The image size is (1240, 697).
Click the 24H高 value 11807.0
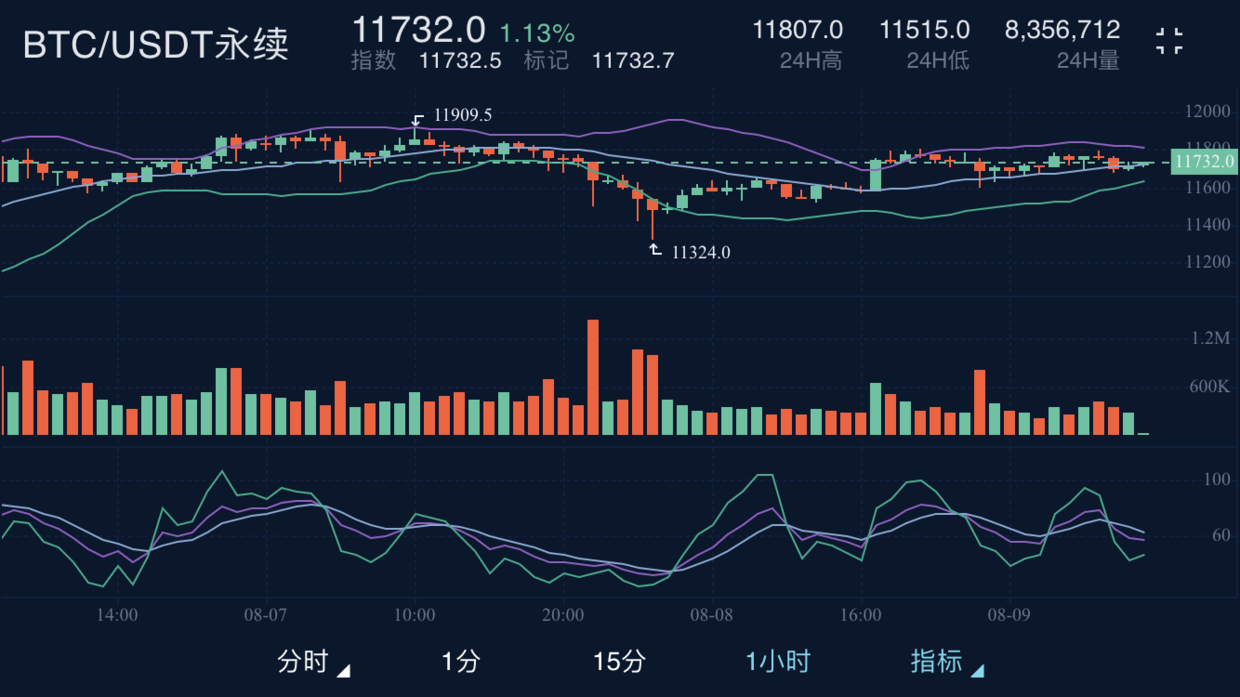click(797, 31)
